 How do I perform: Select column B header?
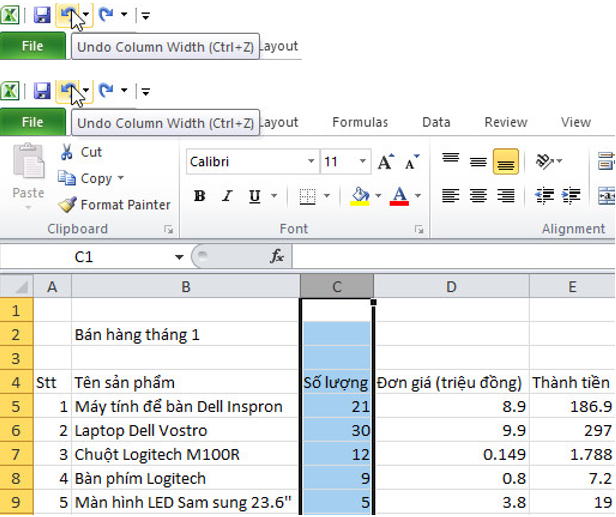(186, 286)
